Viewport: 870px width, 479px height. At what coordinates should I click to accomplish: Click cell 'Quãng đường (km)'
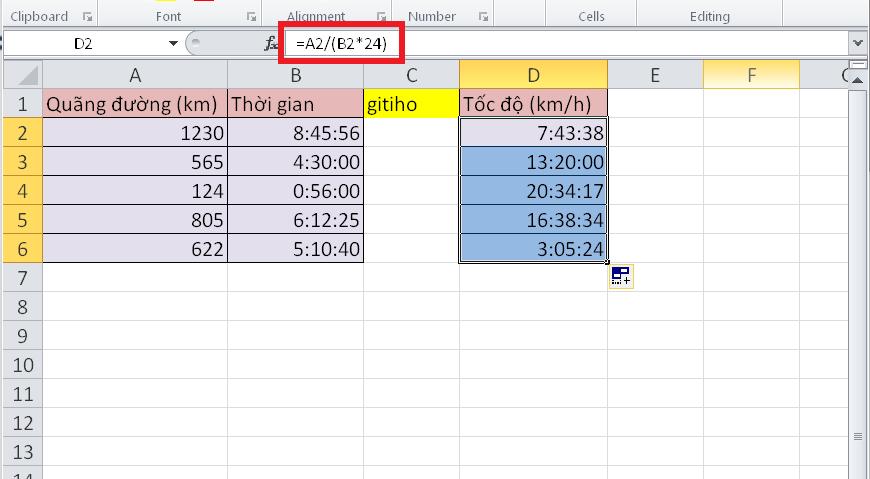tap(135, 104)
